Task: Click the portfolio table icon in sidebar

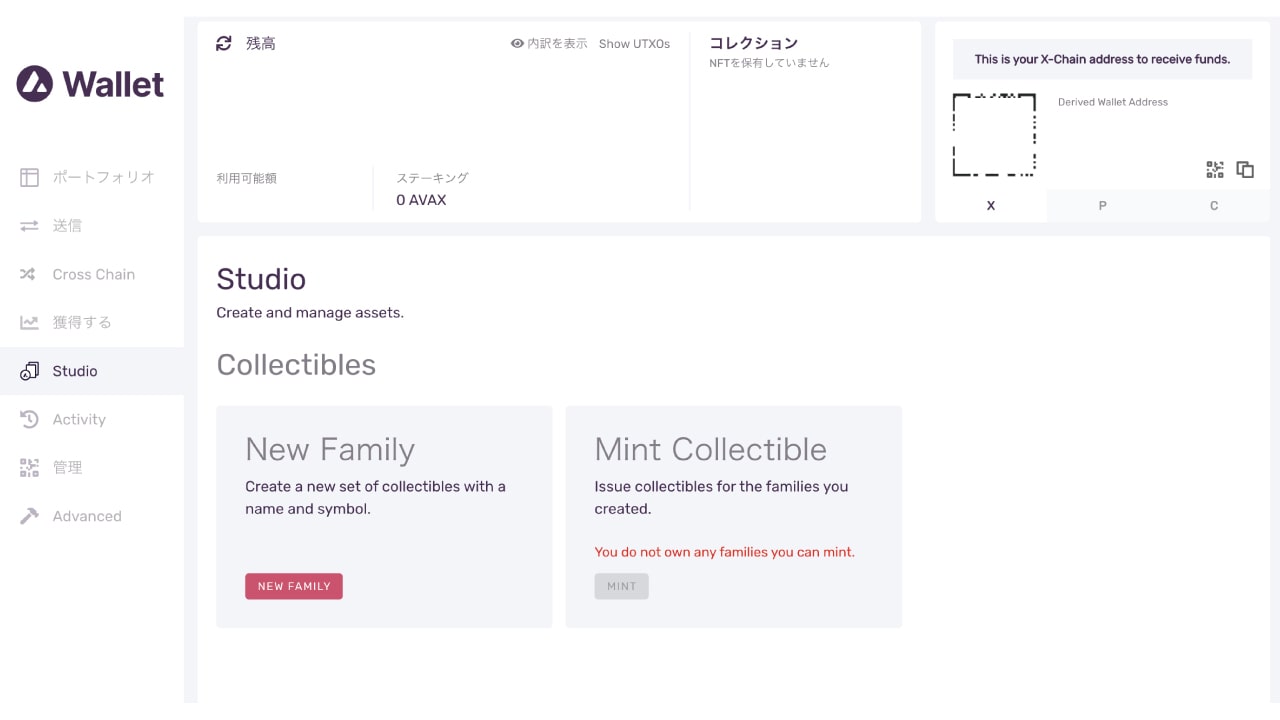Action: click(29, 177)
